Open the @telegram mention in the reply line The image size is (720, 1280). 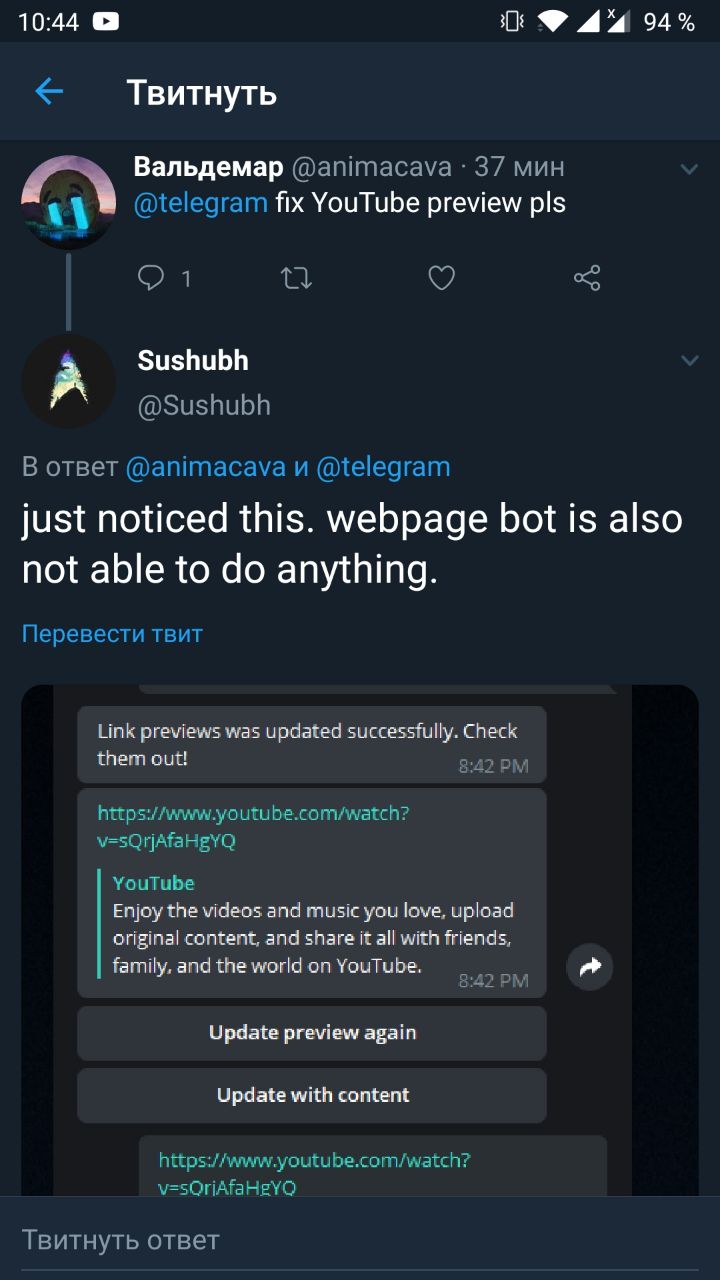383,467
